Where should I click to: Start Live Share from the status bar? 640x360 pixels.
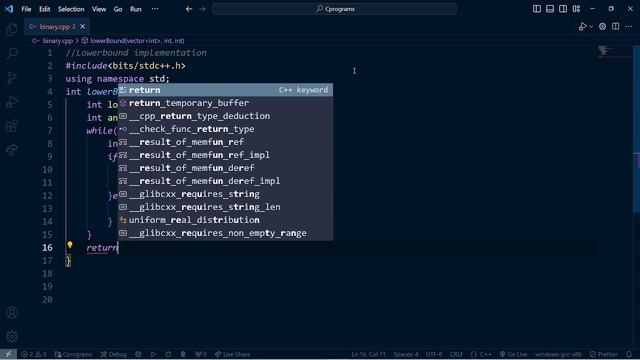click(x=233, y=354)
